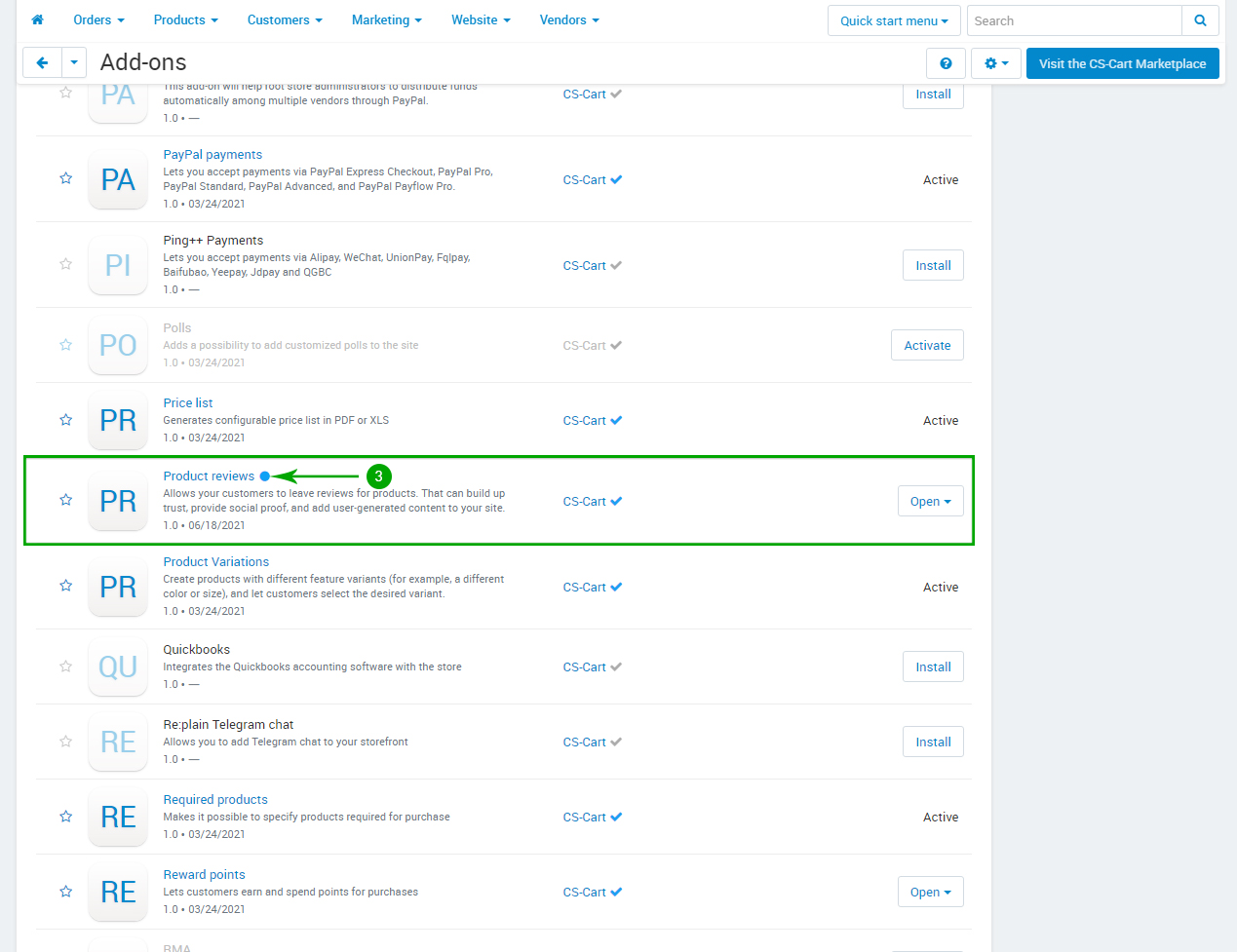Viewport: 1237px width, 952px height.
Task: Click the search magnifier button
Action: pyautogui.click(x=1200, y=20)
